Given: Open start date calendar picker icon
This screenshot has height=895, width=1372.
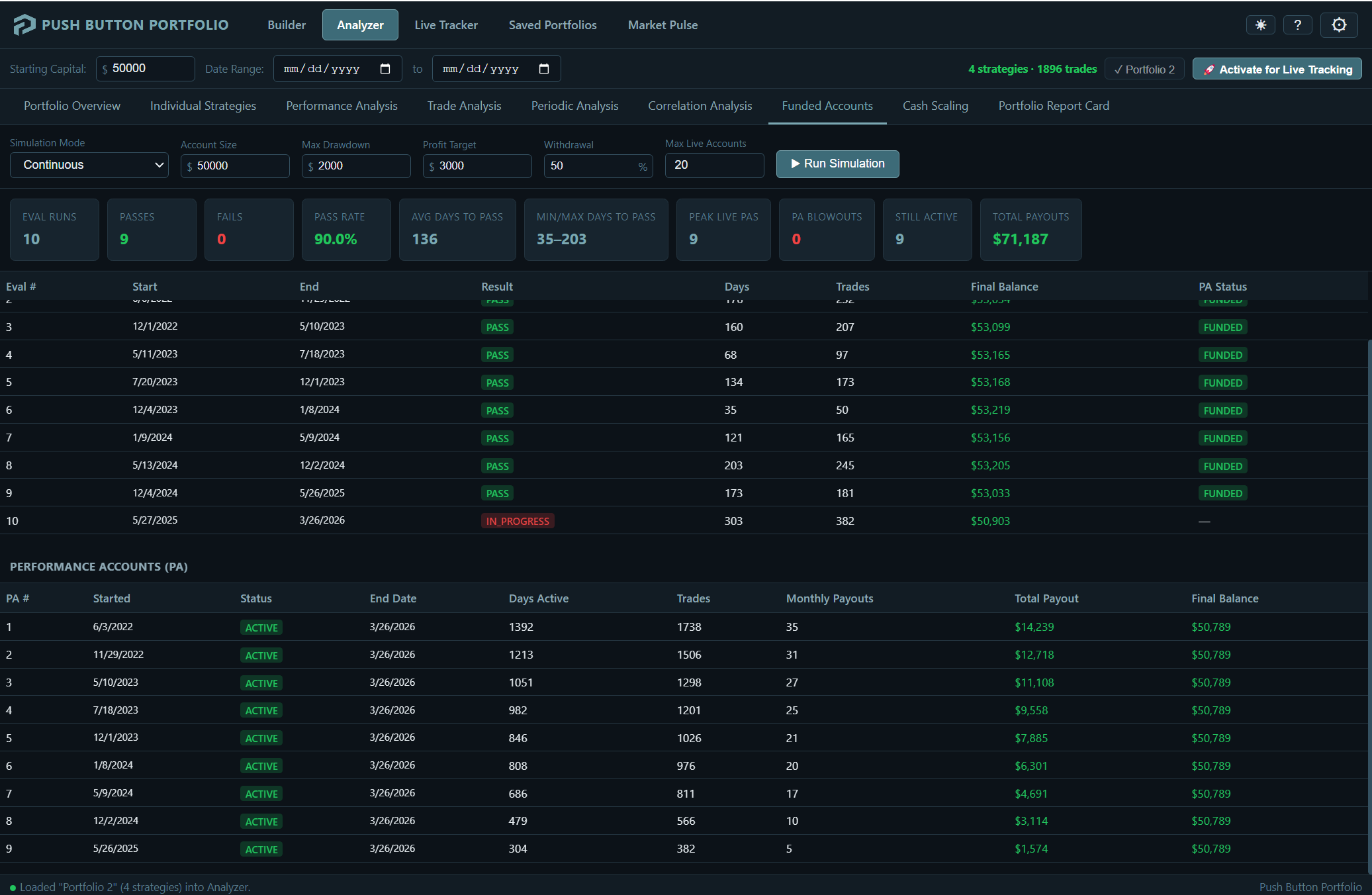Looking at the screenshot, I should point(385,69).
